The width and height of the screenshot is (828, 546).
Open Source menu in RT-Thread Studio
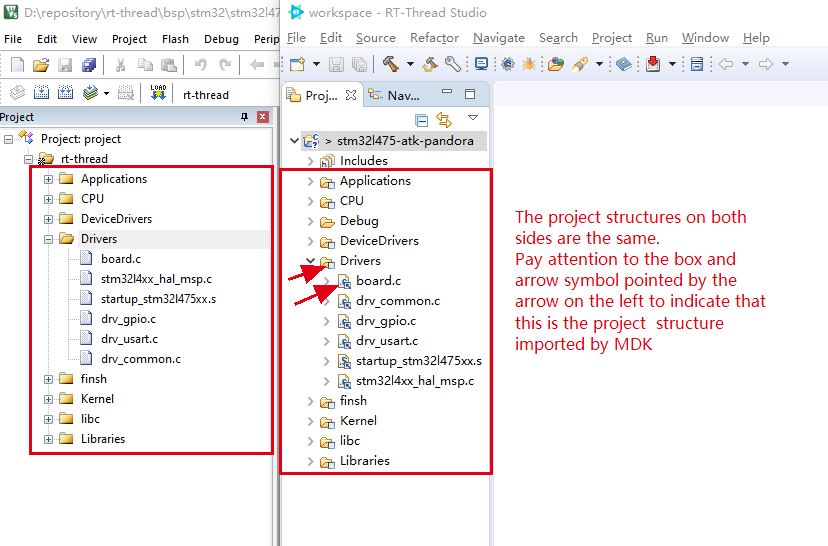coord(375,38)
